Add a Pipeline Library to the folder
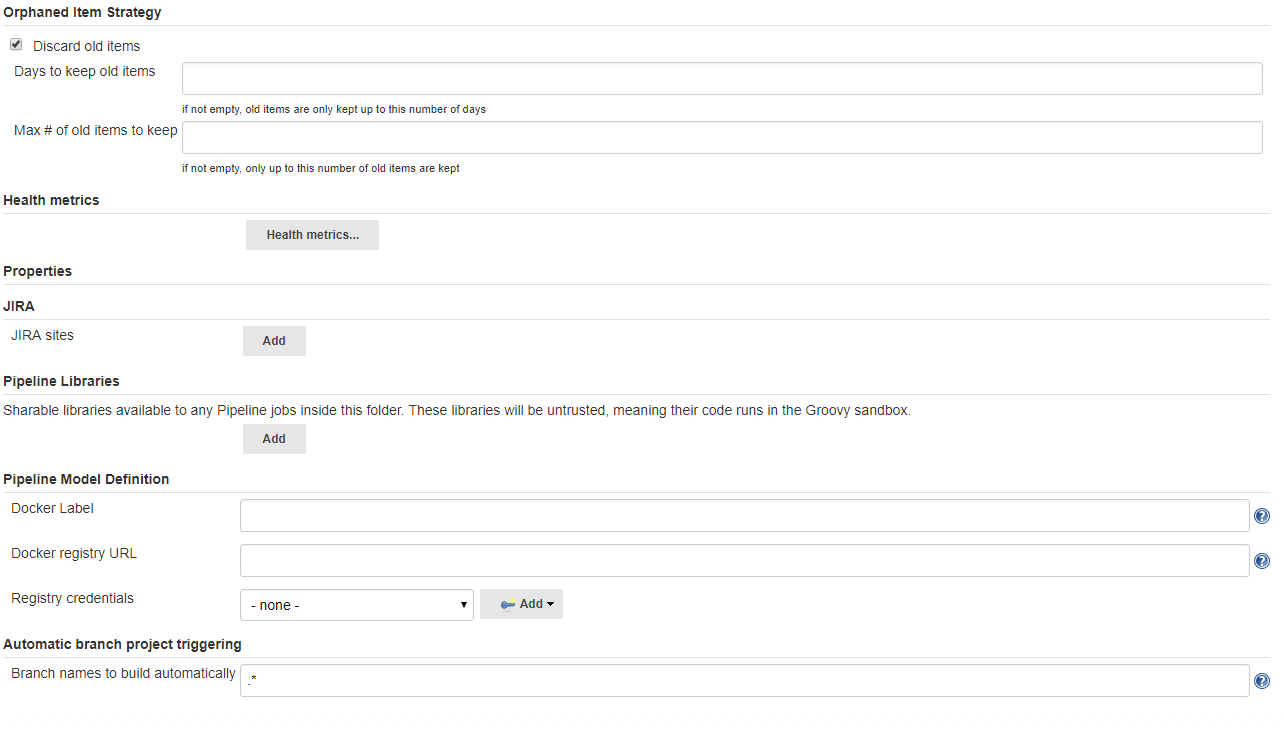Image resolution: width=1284 pixels, height=729 pixels. pos(274,438)
